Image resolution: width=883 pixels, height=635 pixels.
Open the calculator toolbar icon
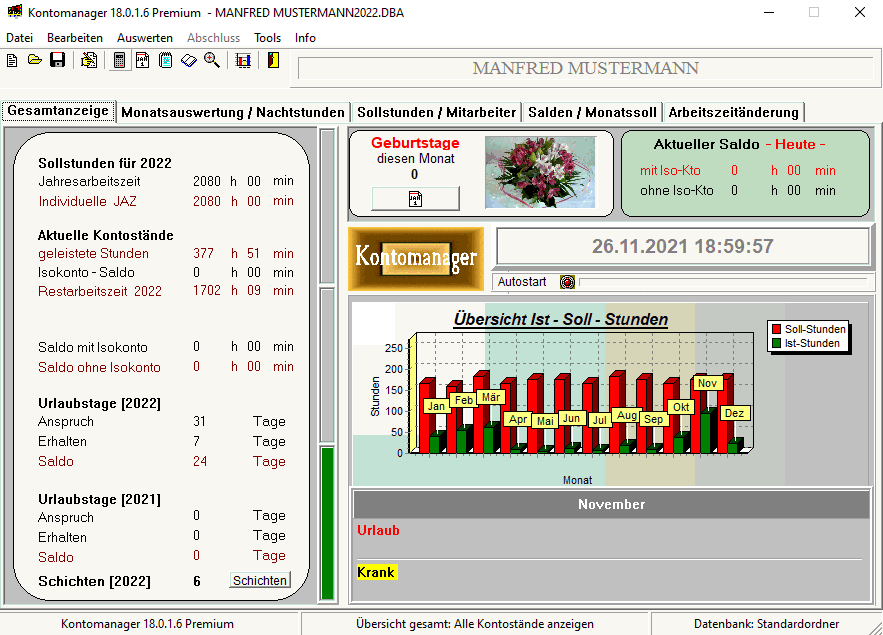tap(119, 60)
